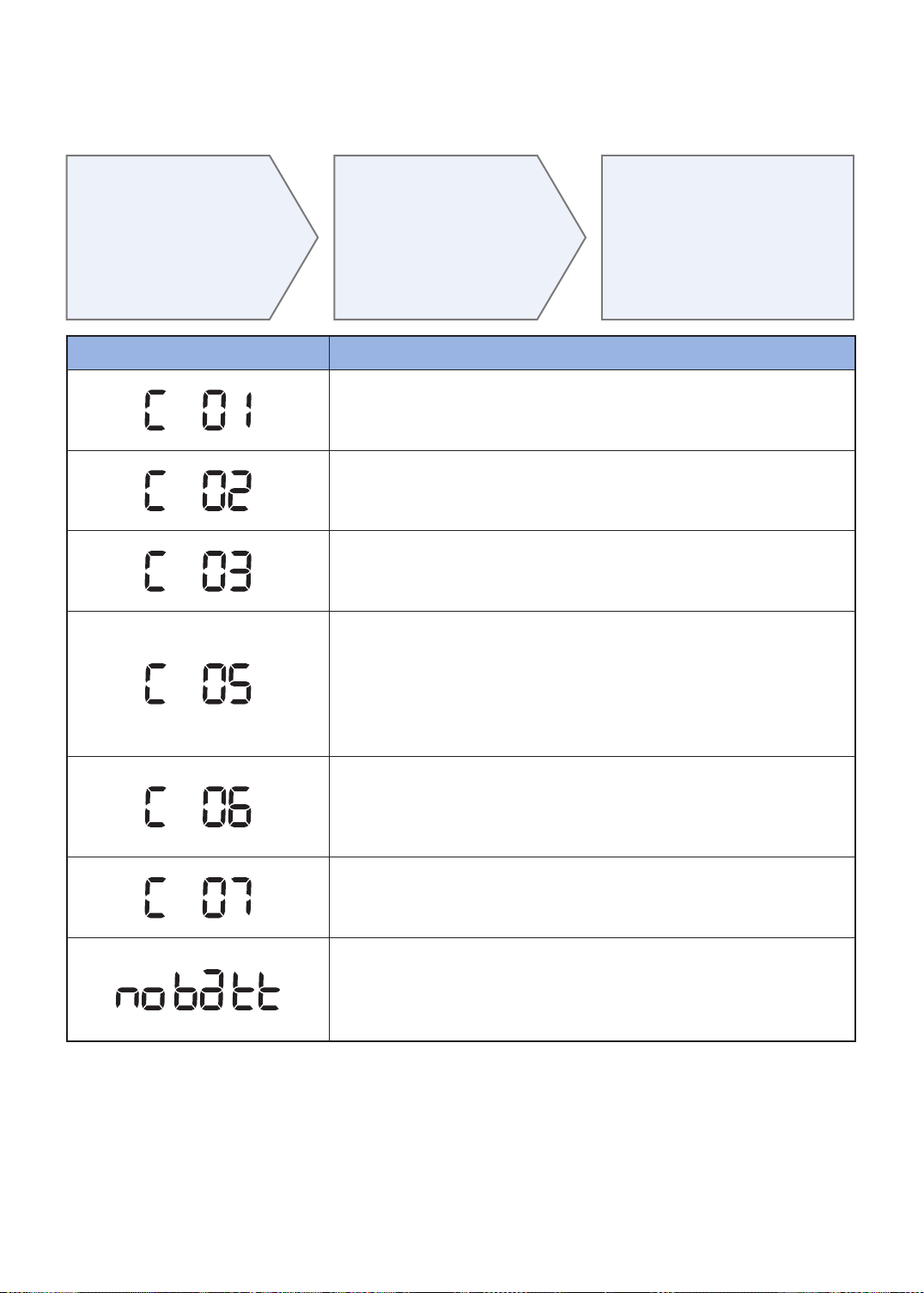924x1293 pixels.
Task: Click the letter C in the C 07 code
Action: coord(154,898)
